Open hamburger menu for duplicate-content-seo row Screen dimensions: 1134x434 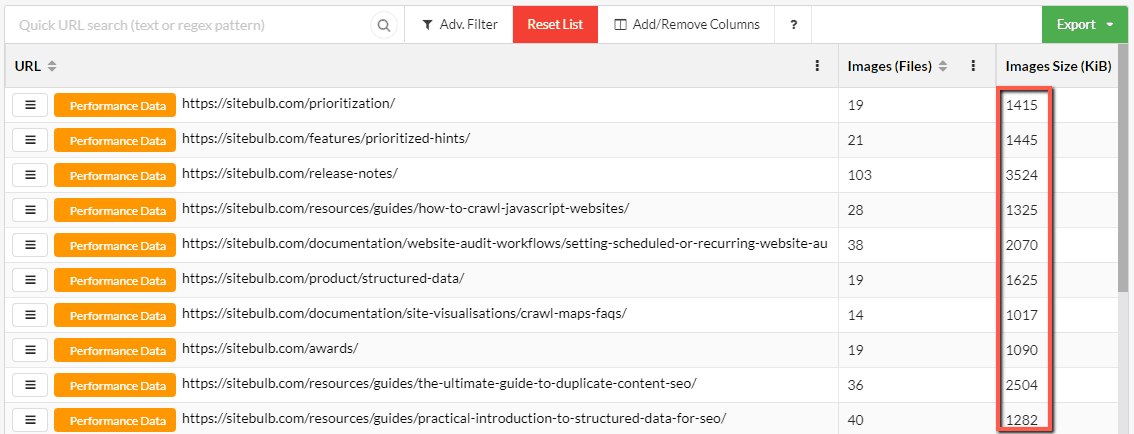(x=30, y=384)
